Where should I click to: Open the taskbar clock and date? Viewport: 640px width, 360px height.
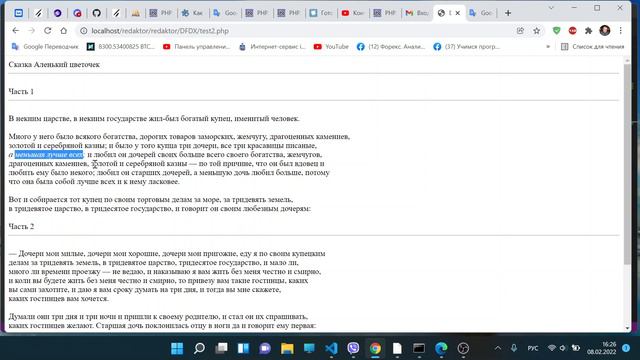[x=602, y=348]
